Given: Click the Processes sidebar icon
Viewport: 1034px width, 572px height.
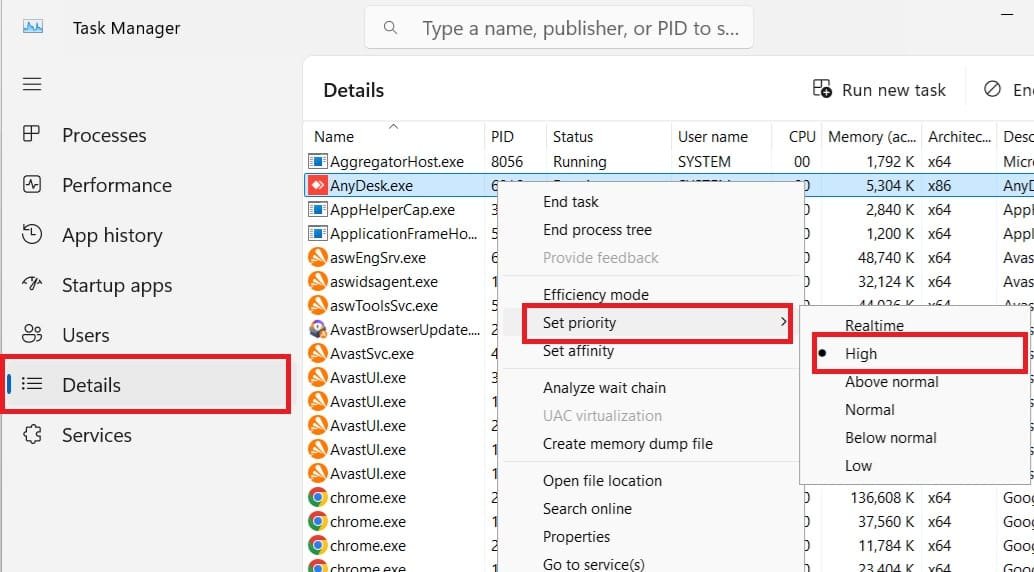Looking at the screenshot, I should (x=32, y=135).
